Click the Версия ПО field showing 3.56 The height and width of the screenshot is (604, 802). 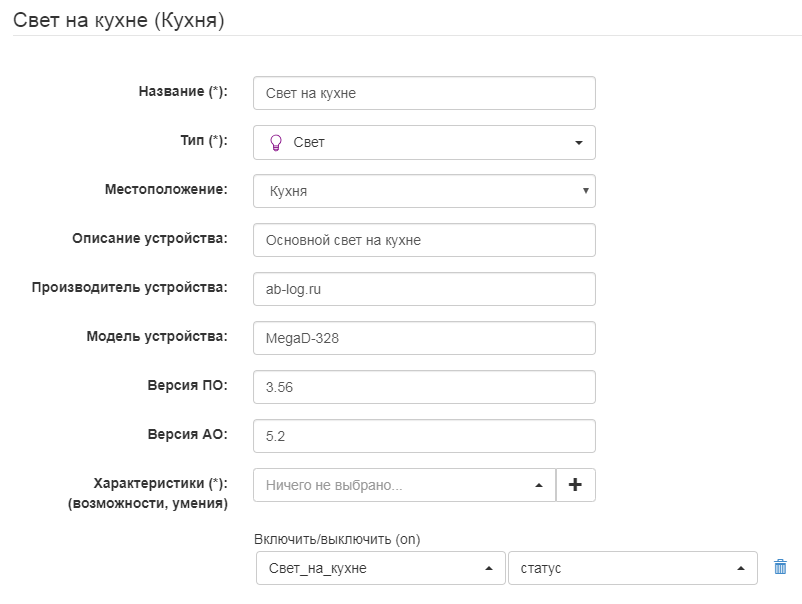(x=424, y=386)
